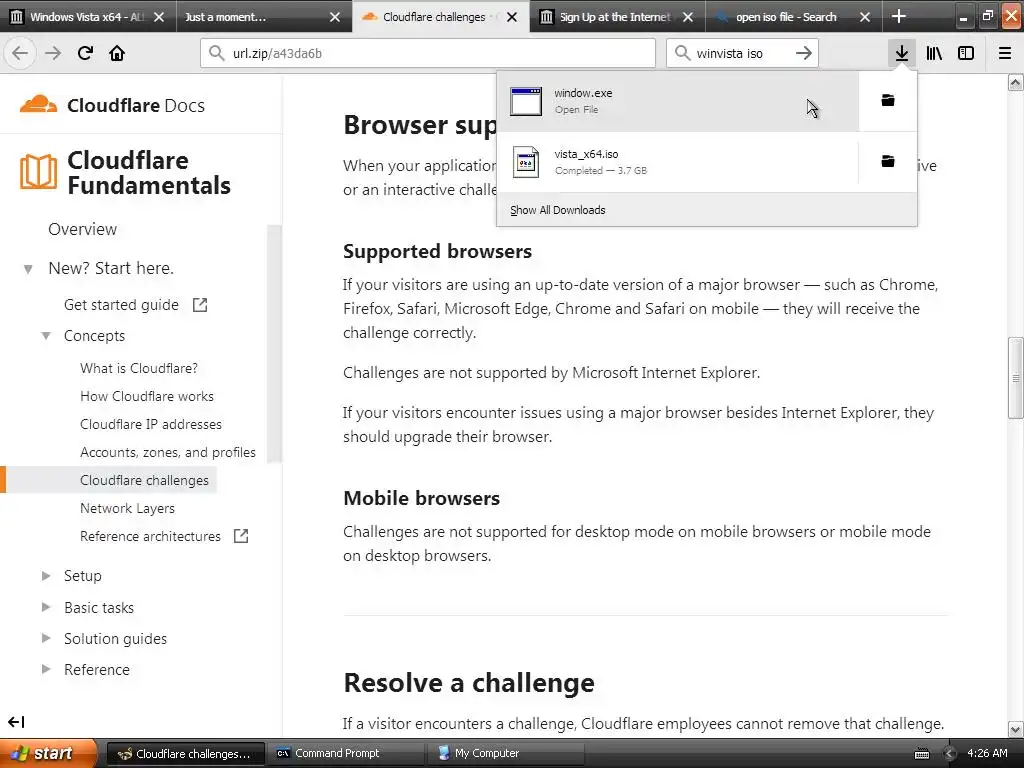Submit winvista iso search with arrow

(804, 54)
